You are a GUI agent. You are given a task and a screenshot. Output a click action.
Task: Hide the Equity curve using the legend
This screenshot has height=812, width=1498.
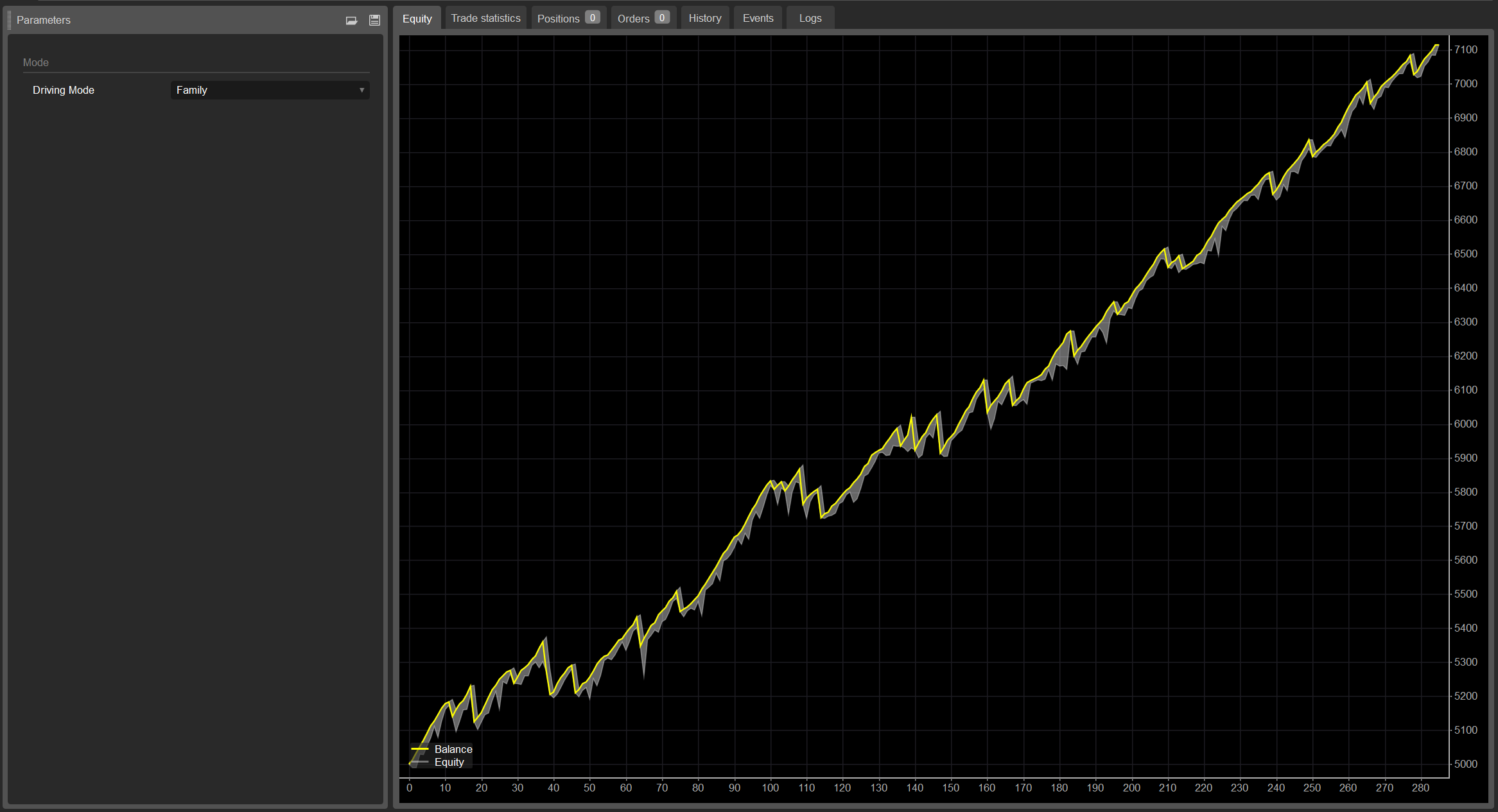click(x=449, y=762)
